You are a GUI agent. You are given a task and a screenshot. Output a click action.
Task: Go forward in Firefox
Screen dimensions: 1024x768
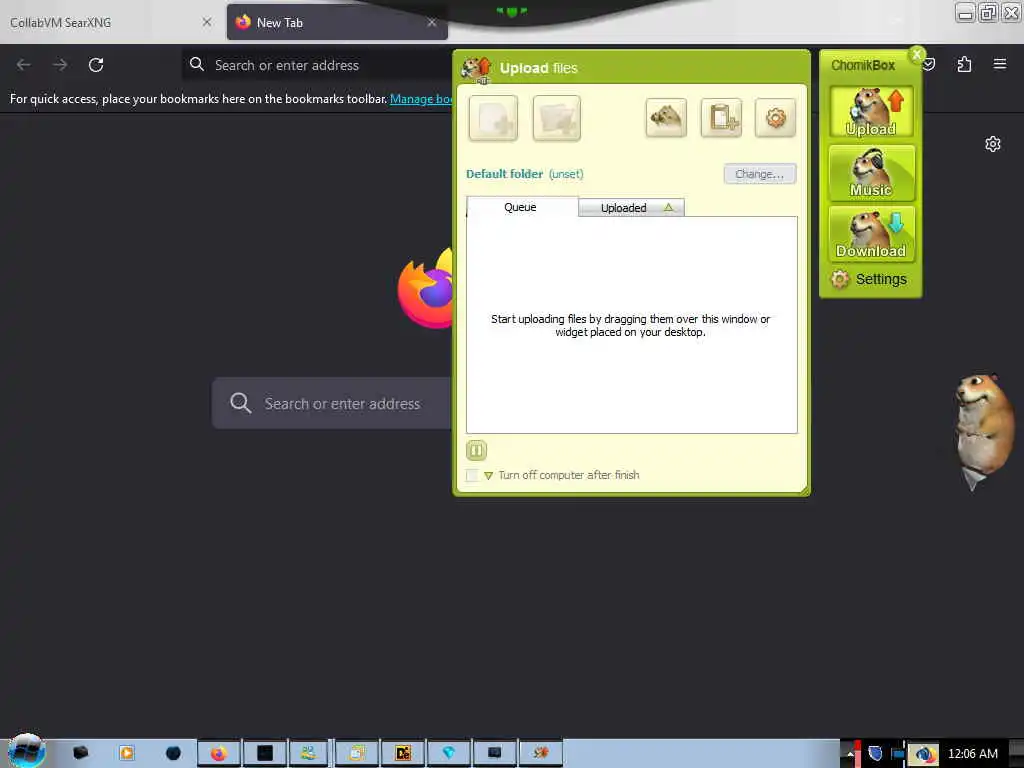tap(60, 65)
